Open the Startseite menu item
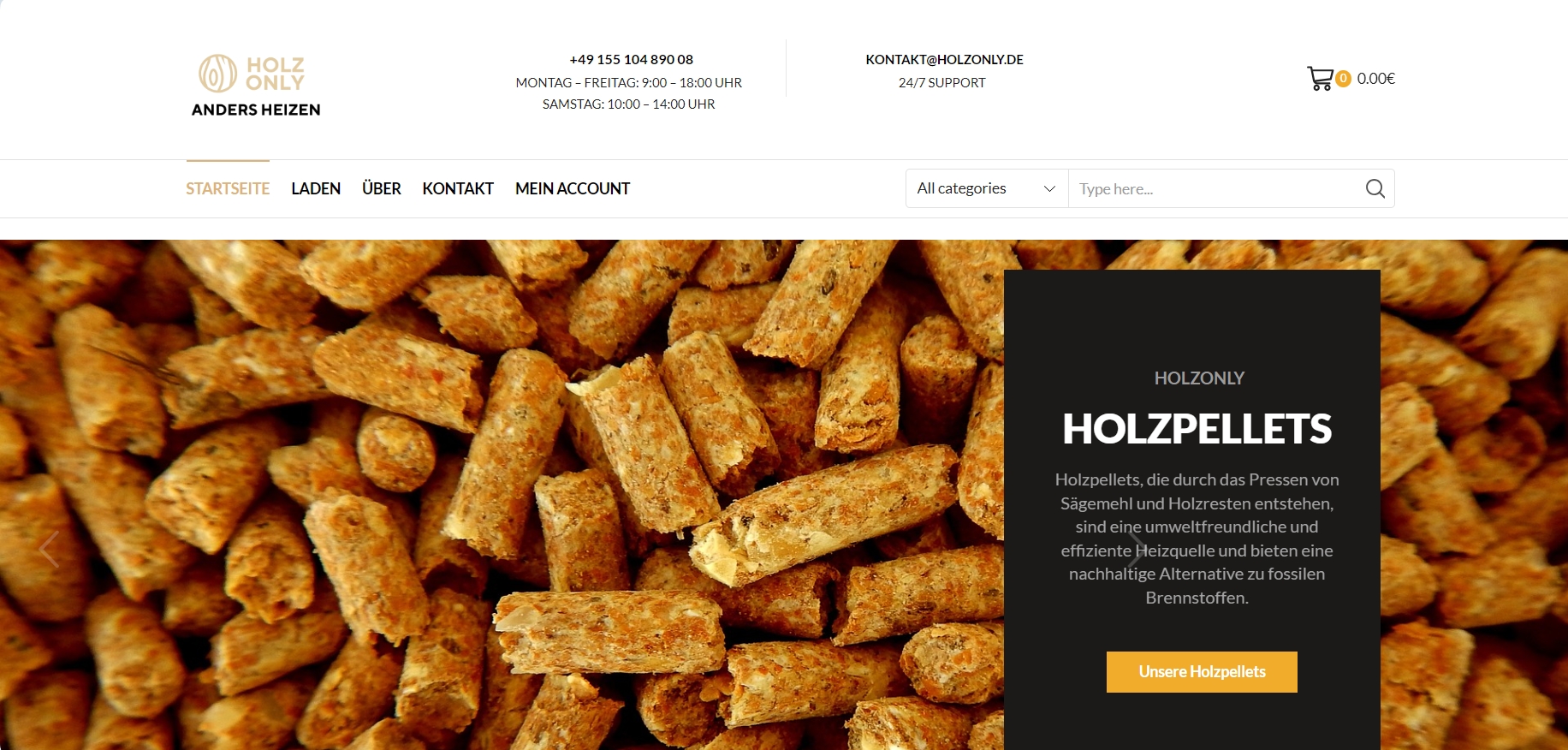The image size is (1568, 750). pyautogui.click(x=228, y=188)
